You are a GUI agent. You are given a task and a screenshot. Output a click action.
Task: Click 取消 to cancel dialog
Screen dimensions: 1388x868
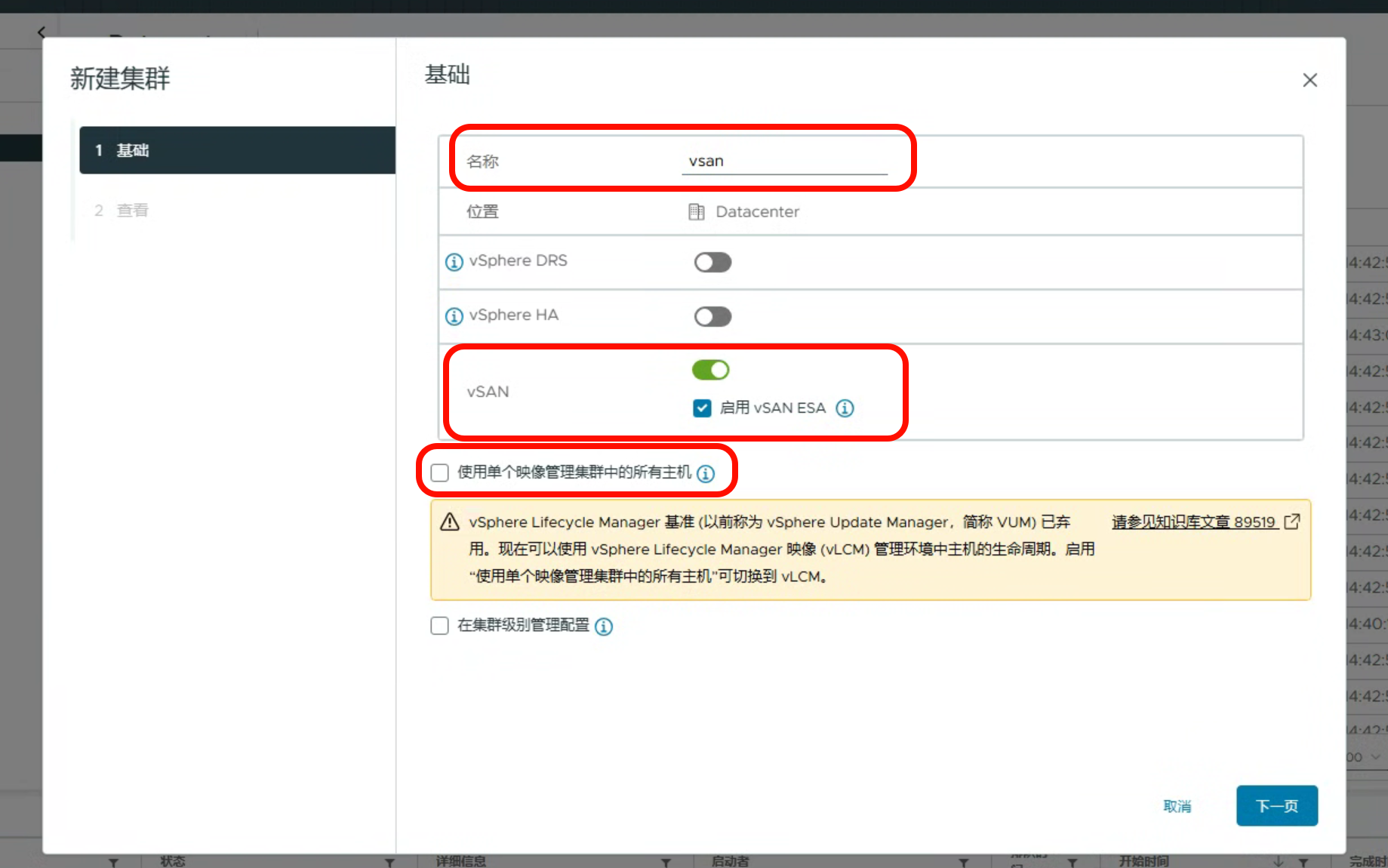pyautogui.click(x=1177, y=806)
